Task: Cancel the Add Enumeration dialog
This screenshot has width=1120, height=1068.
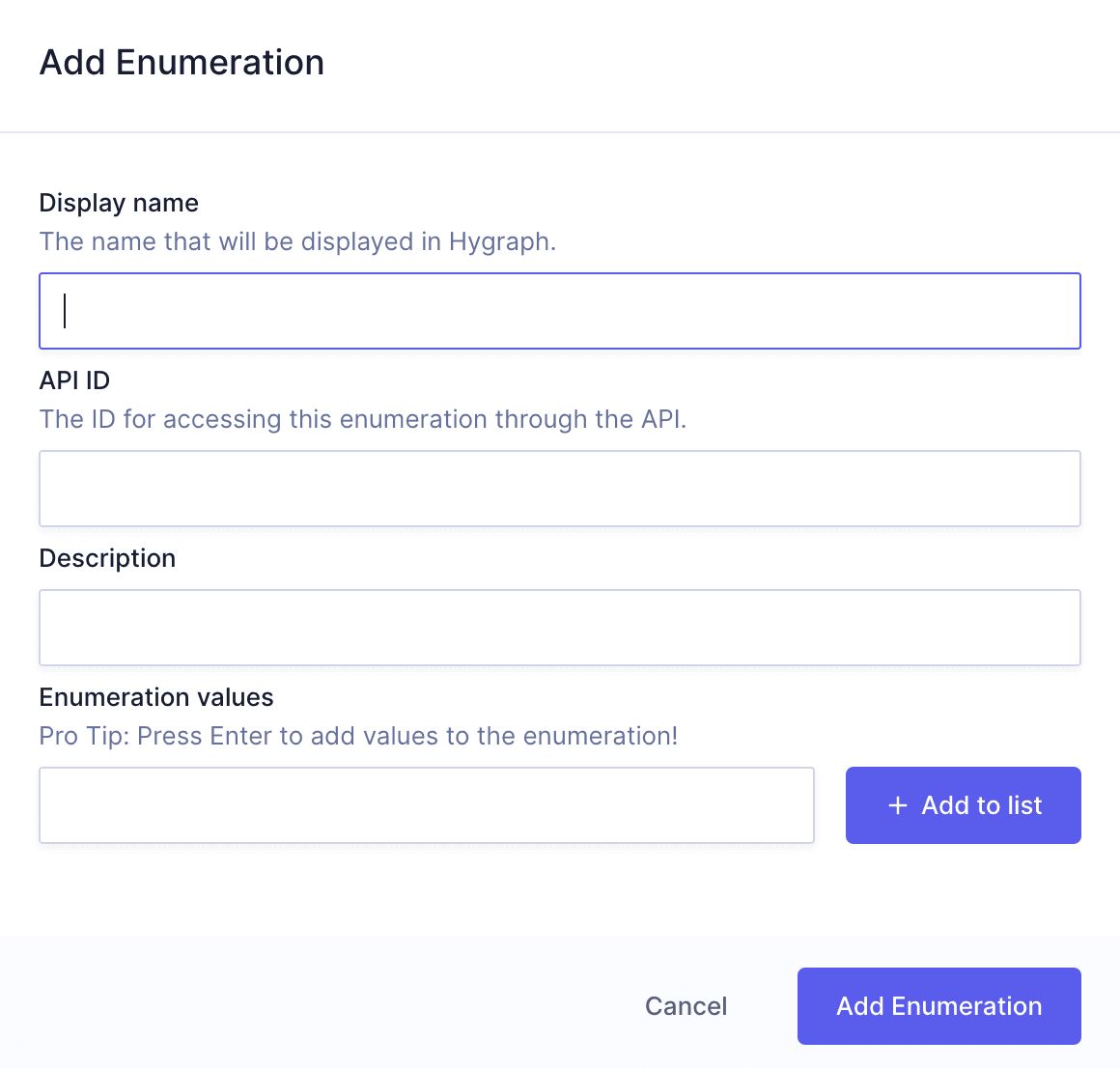Action: point(686,1005)
